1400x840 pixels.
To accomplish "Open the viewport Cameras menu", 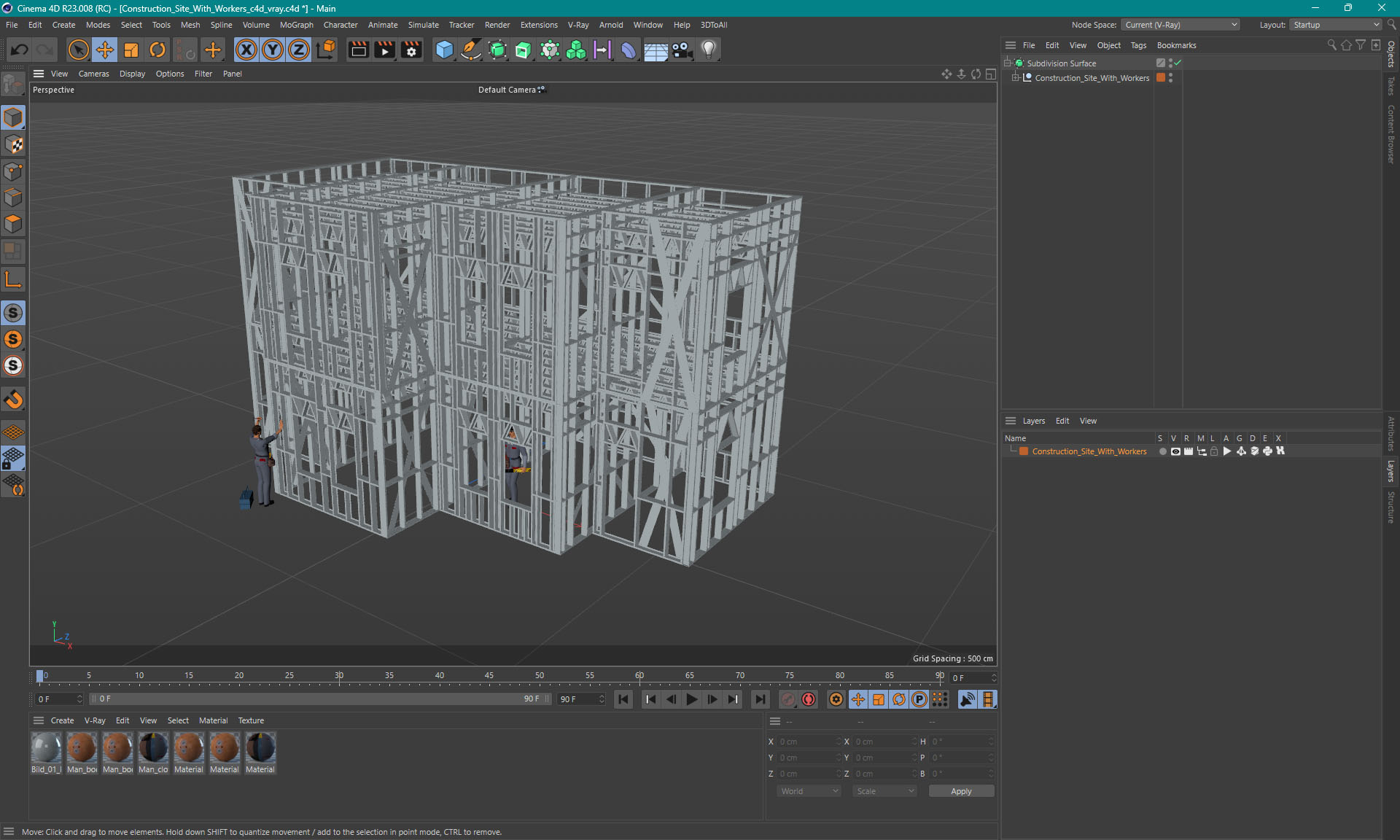I will [93, 74].
